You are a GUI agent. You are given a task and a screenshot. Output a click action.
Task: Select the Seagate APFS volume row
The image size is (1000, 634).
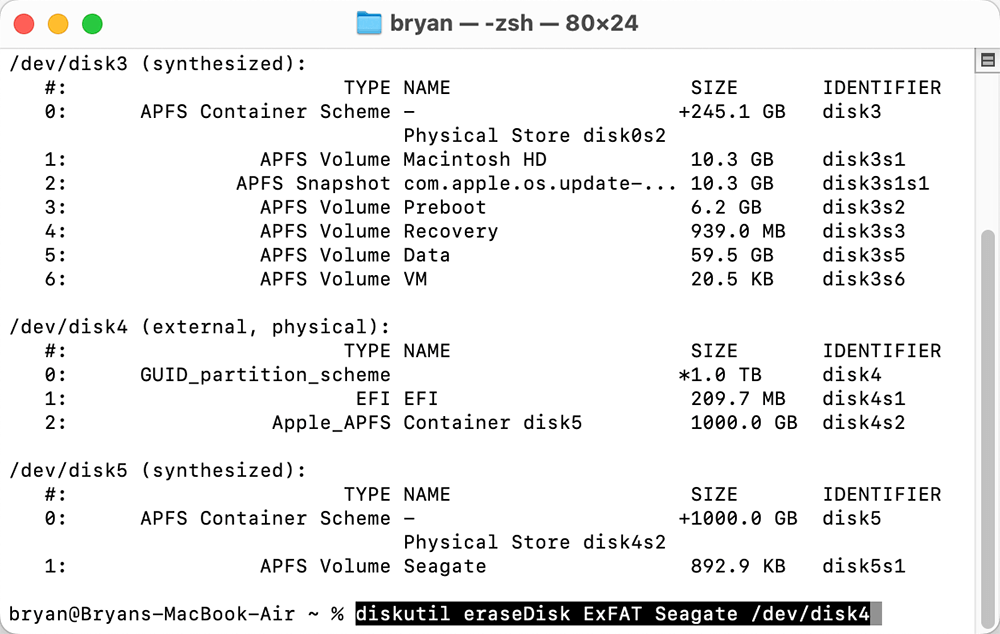click(x=450, y=566)
